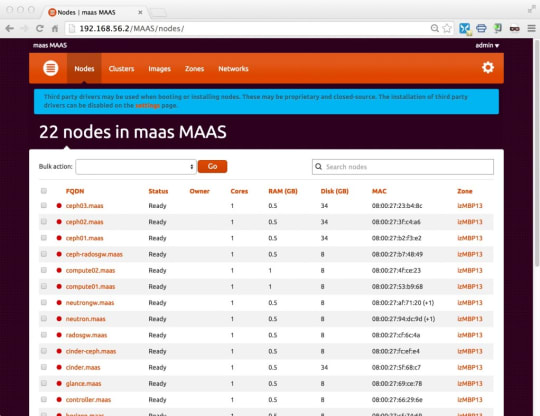Check the neutrongw.maas row checkbox
Screen dimensions: 540x416
44,302
